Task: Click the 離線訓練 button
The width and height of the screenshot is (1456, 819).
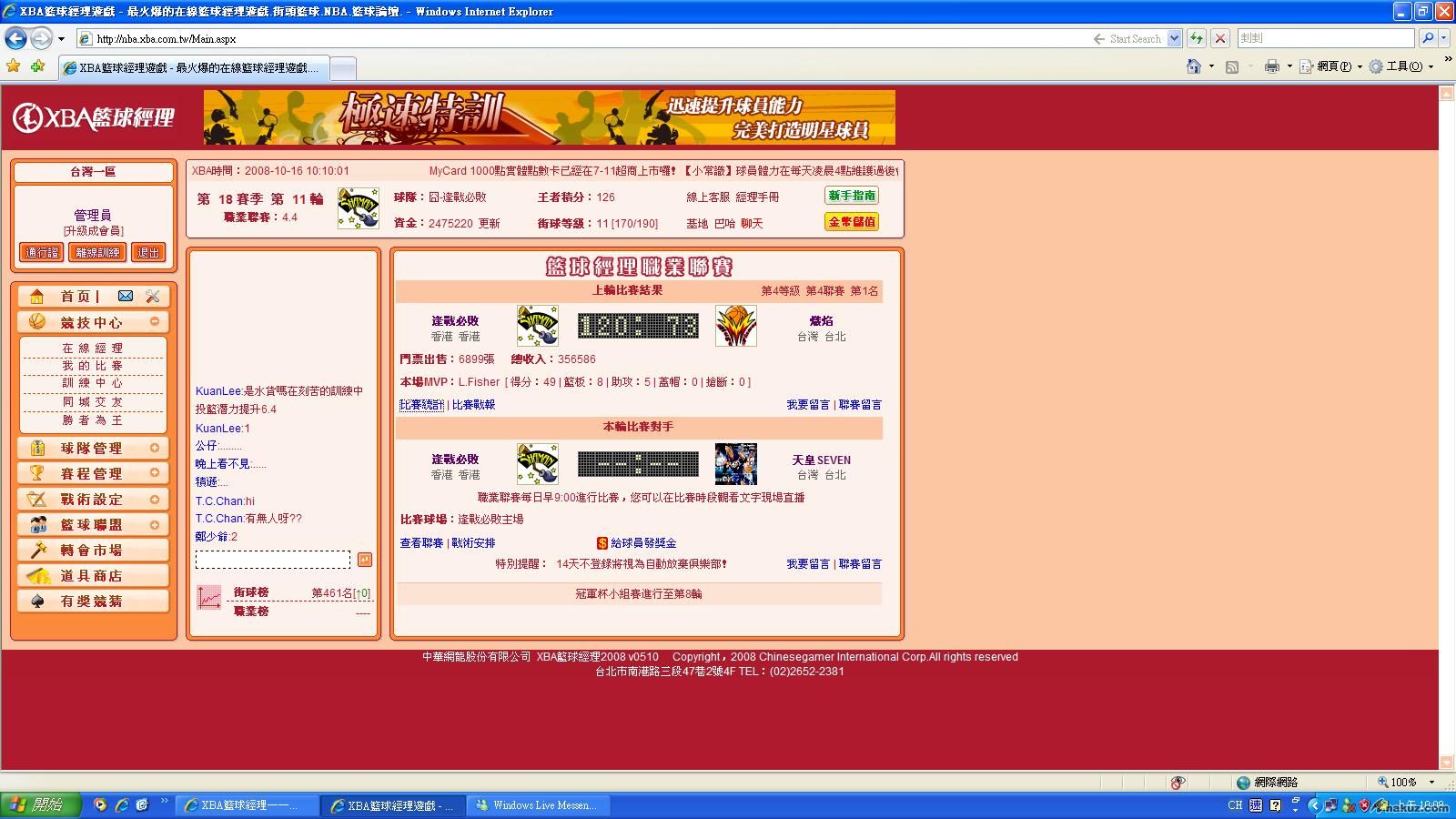Action: [97, 253]
